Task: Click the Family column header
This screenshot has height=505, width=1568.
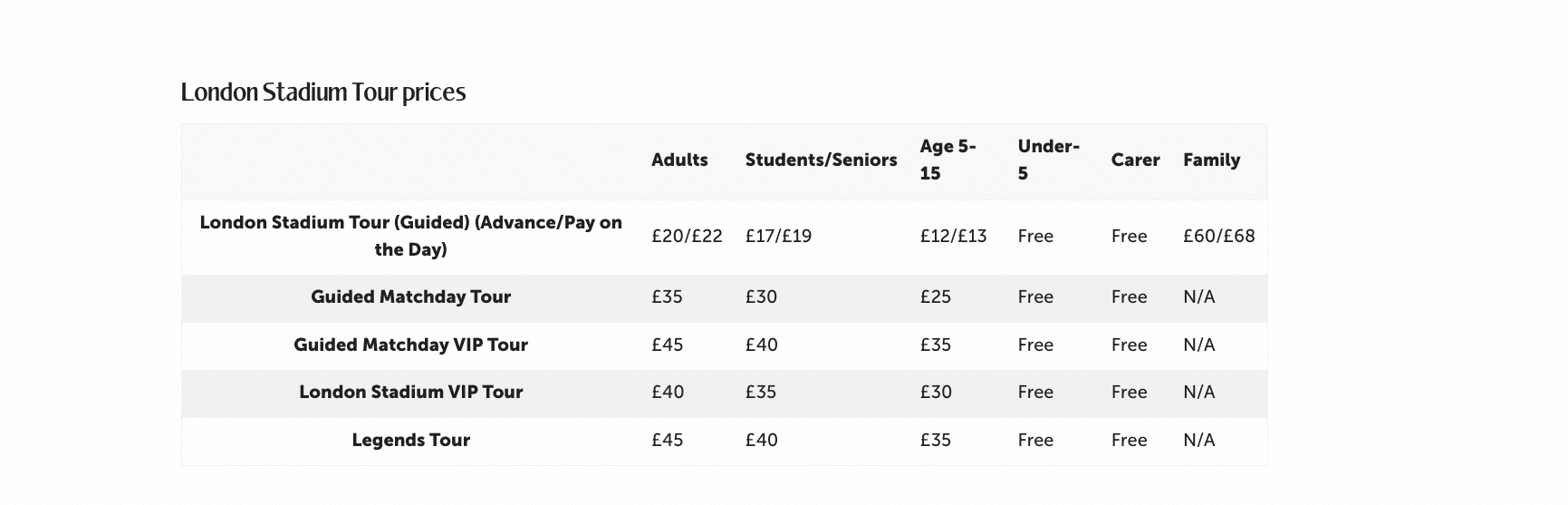Action: click(1211, 160)
